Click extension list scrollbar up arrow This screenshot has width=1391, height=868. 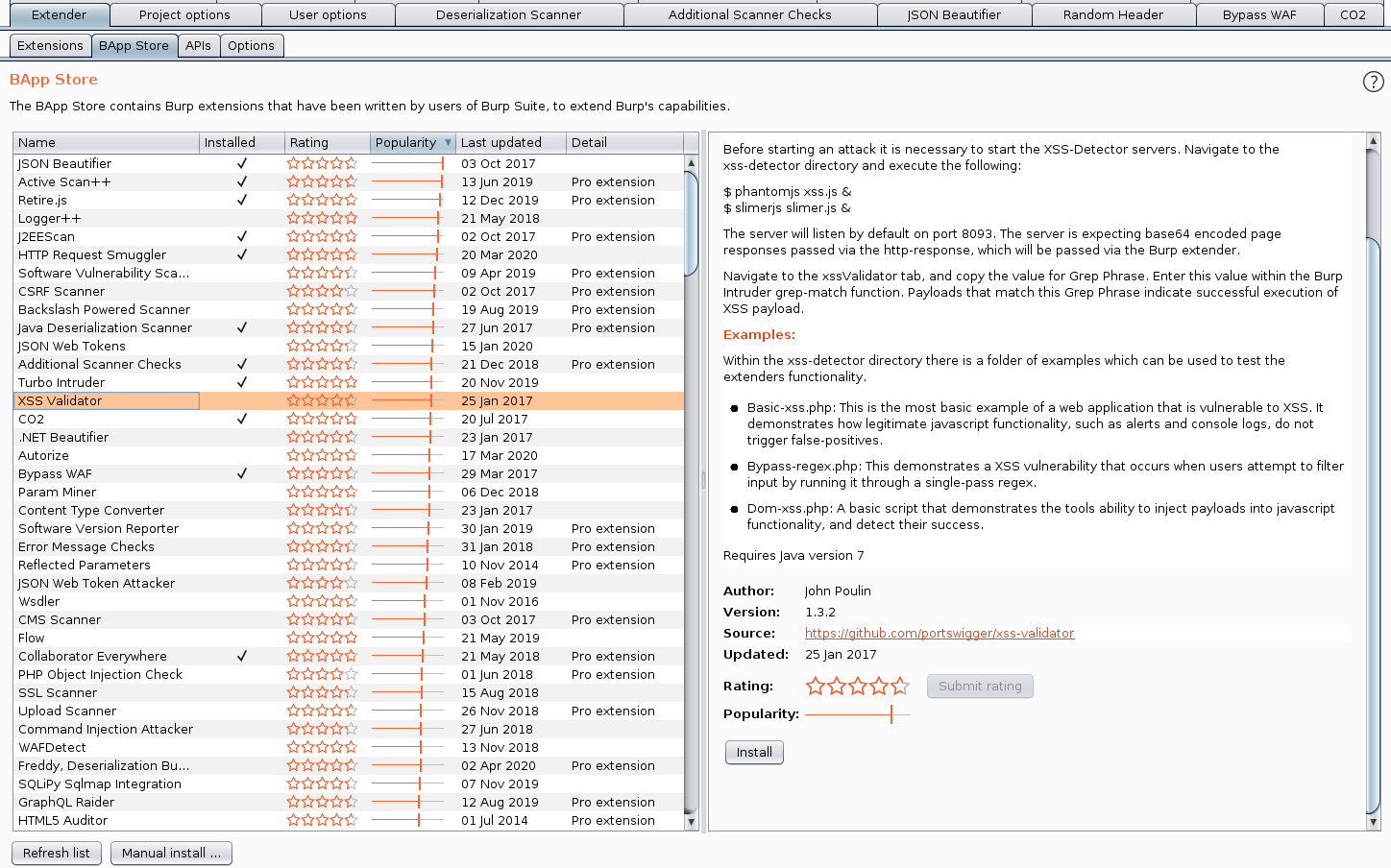tap(691, 163)
